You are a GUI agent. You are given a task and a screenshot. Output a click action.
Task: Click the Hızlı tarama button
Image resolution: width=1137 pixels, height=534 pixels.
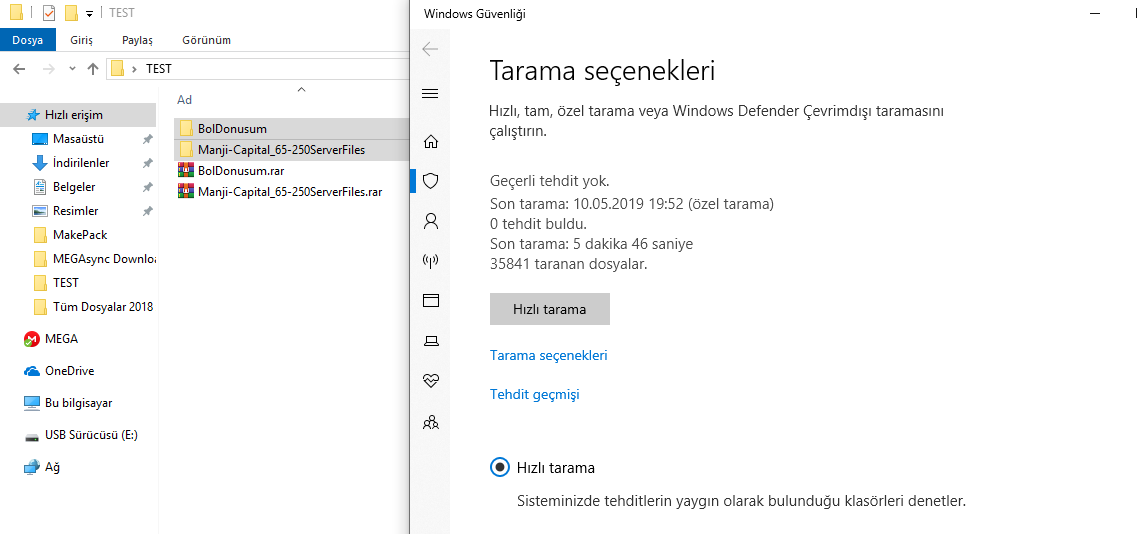click(x=550, y=309)
